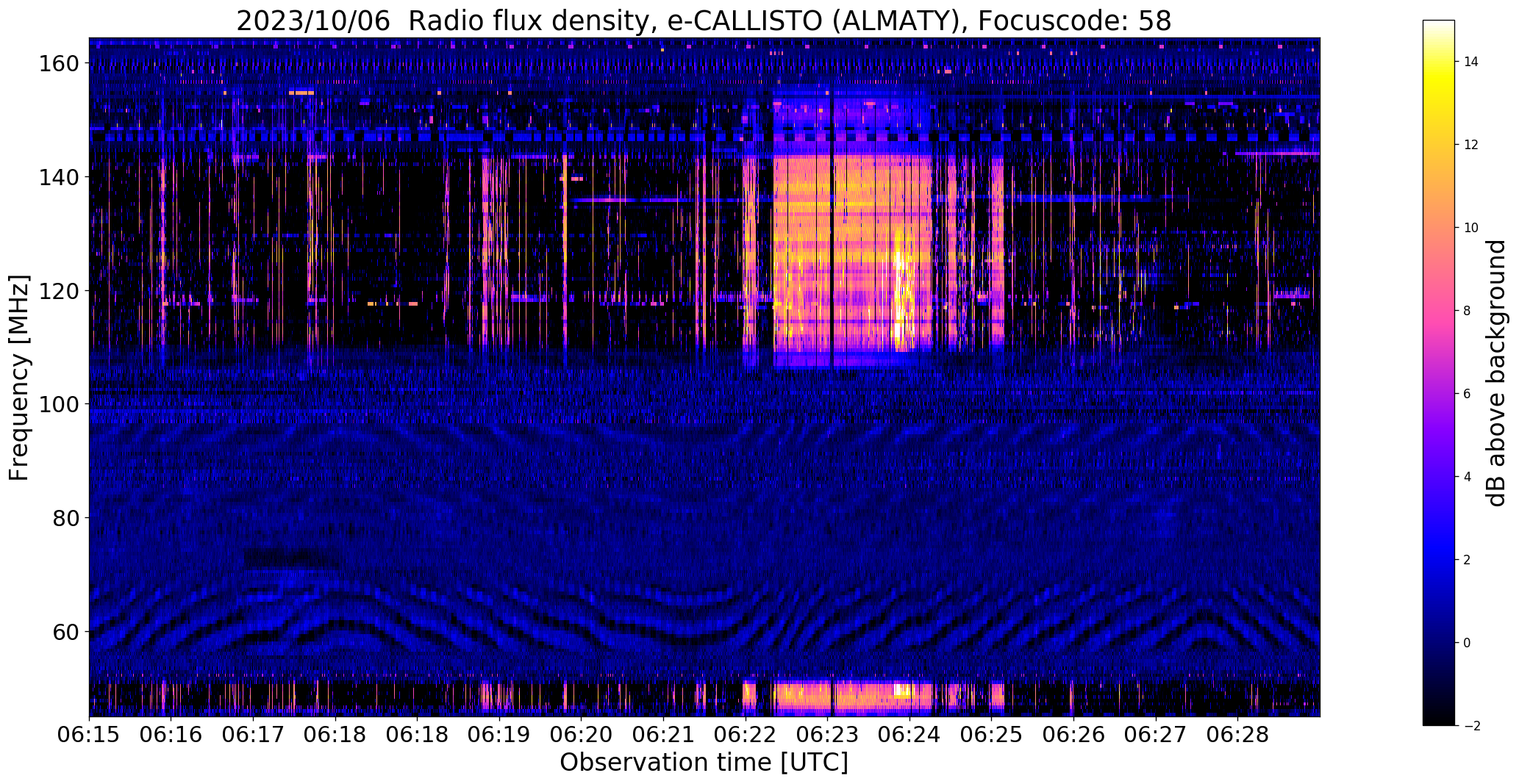The width and height of the screenshot is (1519, 784).
Task: Click the 120 frequency tick label
Action: point(58,291)
